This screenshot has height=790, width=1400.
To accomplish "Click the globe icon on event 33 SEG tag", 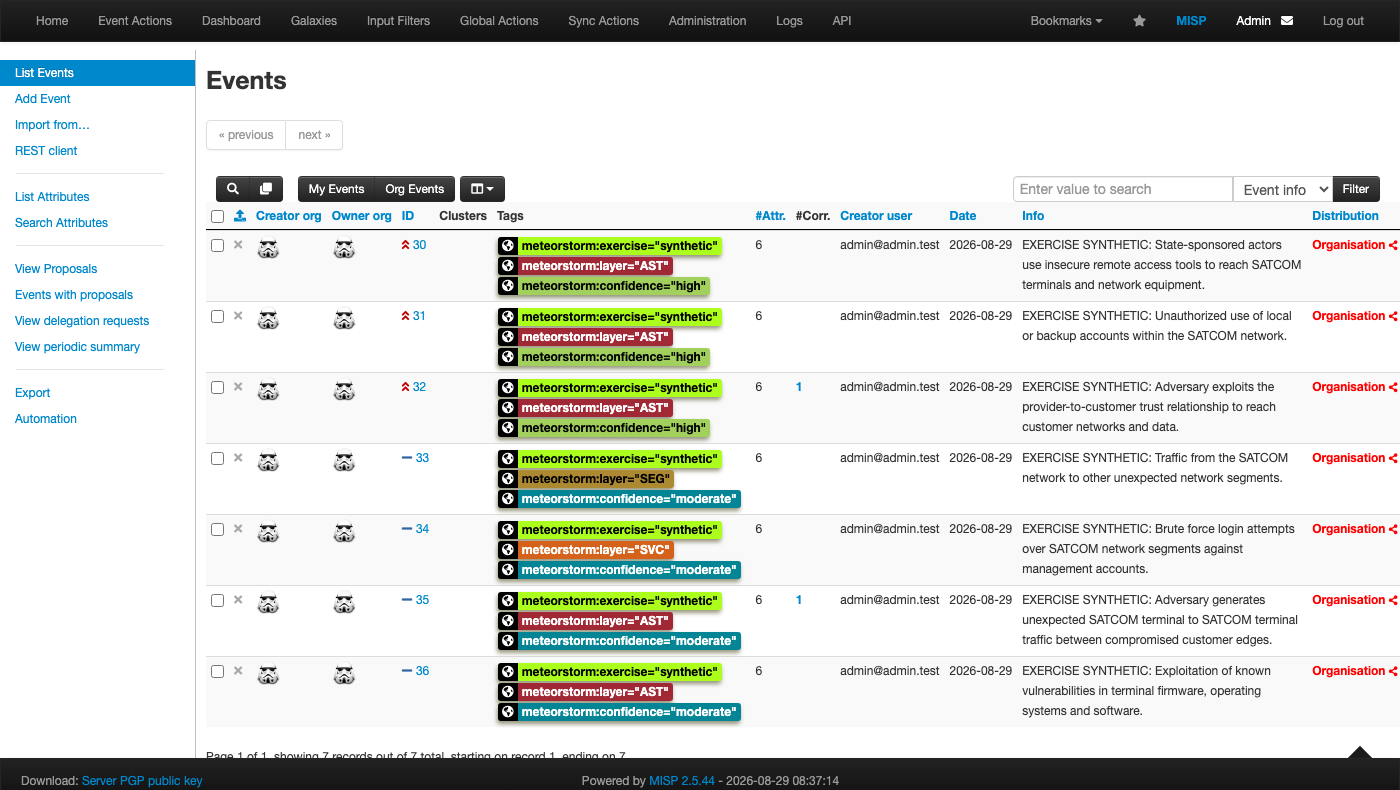I will point(508,479).
